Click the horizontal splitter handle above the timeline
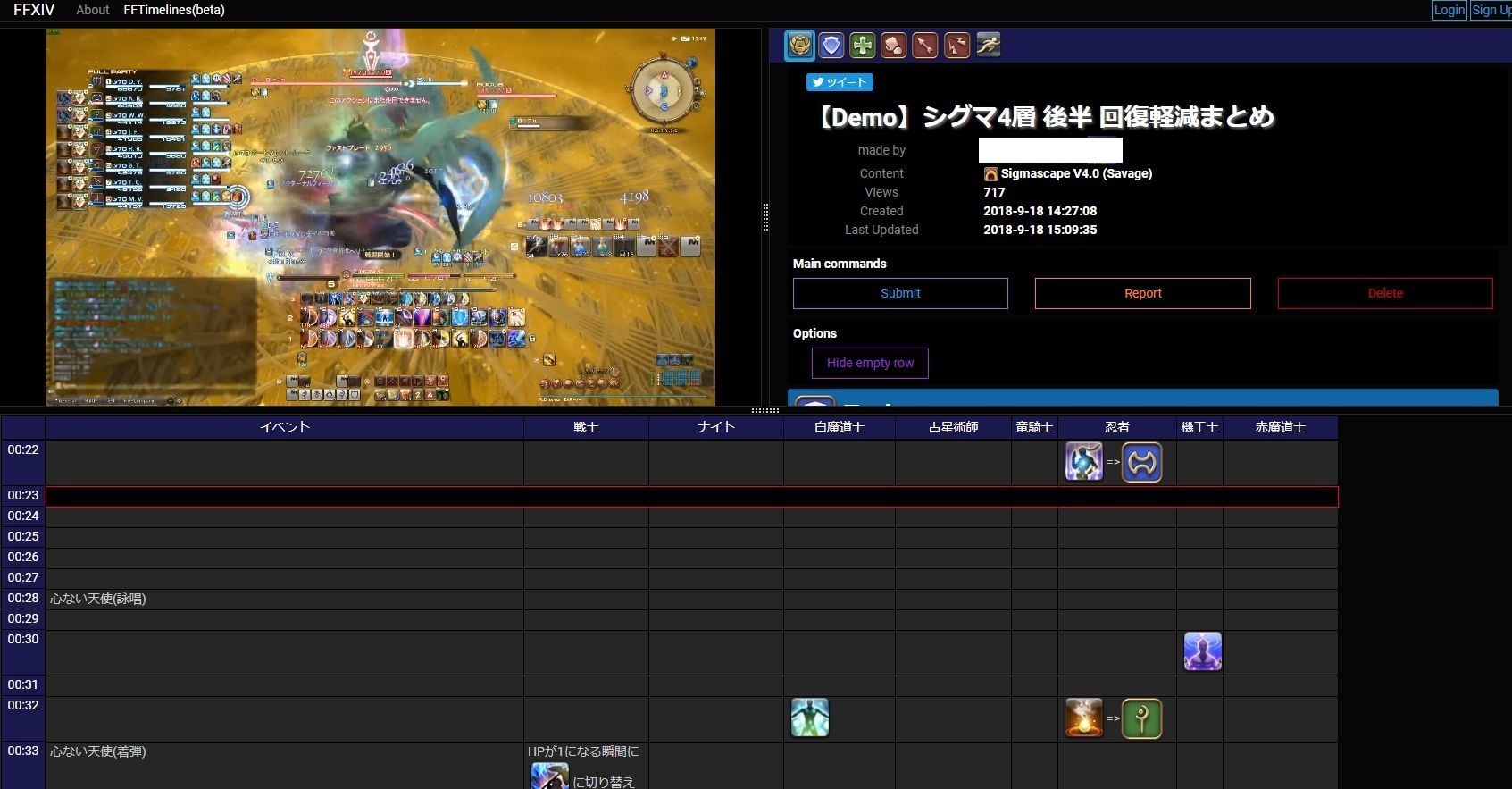 (765, 411)
